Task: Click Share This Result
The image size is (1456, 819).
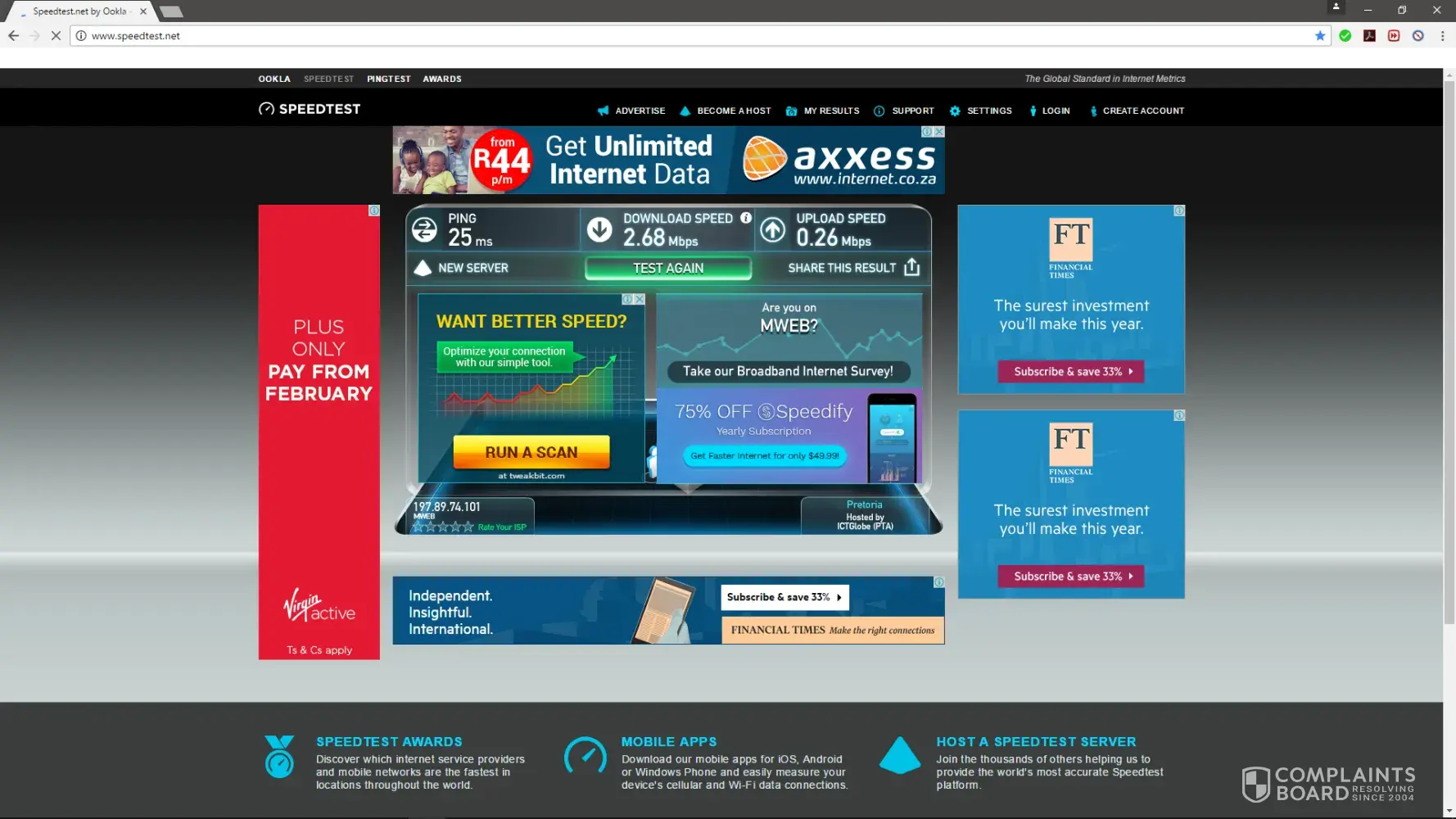Action: (842, 268)
